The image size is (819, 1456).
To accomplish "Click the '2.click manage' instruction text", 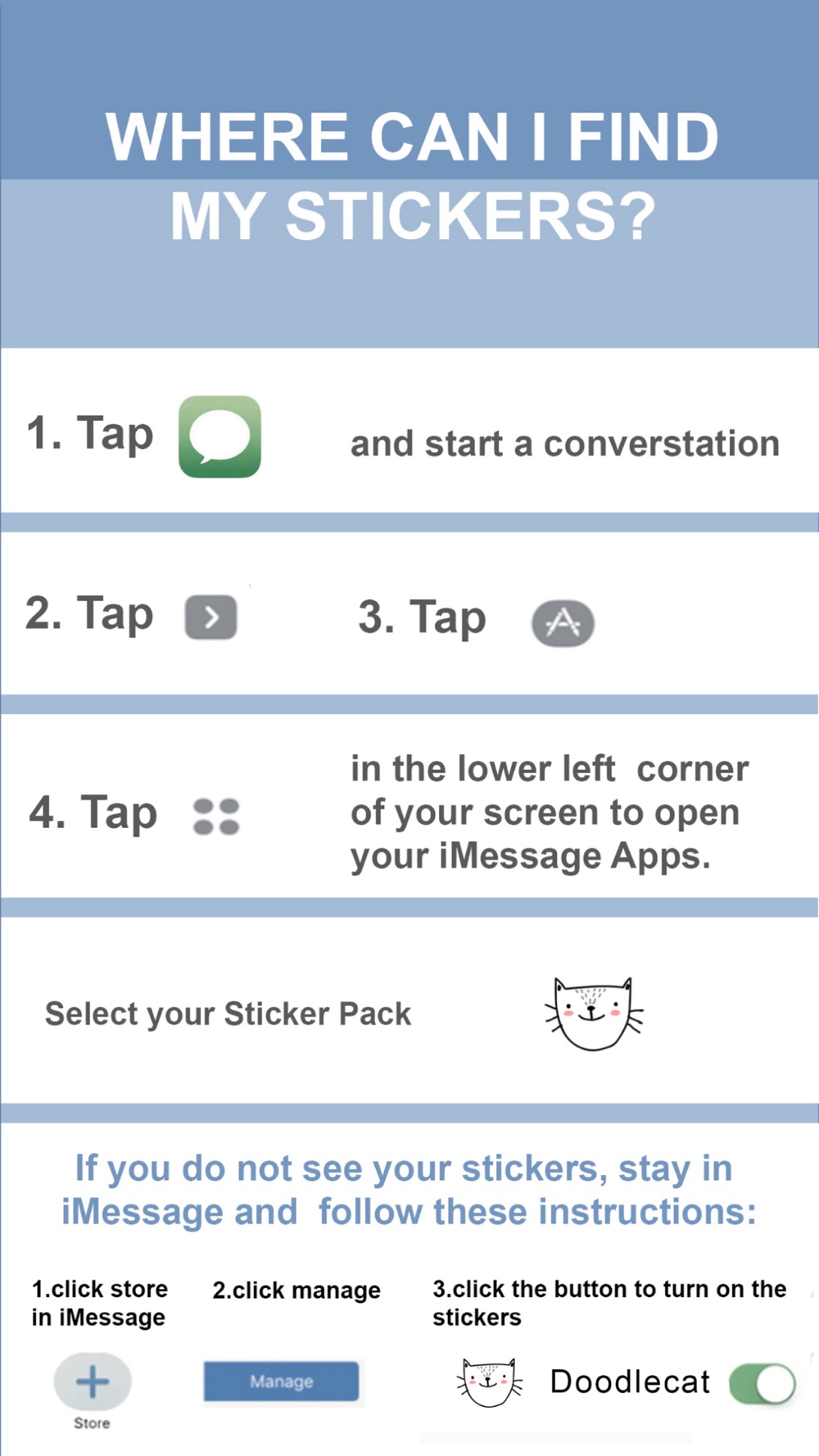I will tap(296, 1291).
